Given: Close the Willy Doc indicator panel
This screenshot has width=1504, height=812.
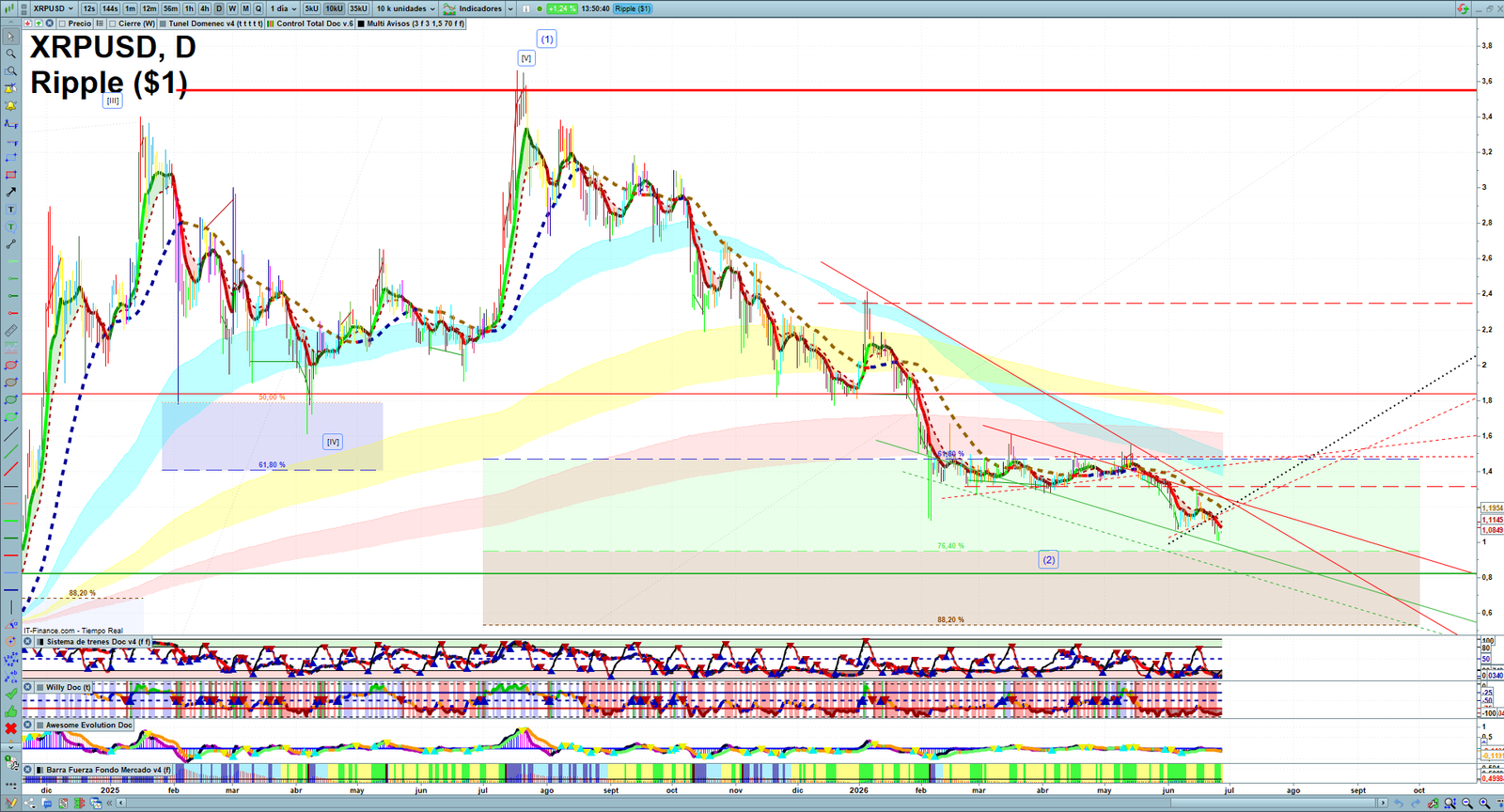Looking at the screenshot, I should point(28,687).
